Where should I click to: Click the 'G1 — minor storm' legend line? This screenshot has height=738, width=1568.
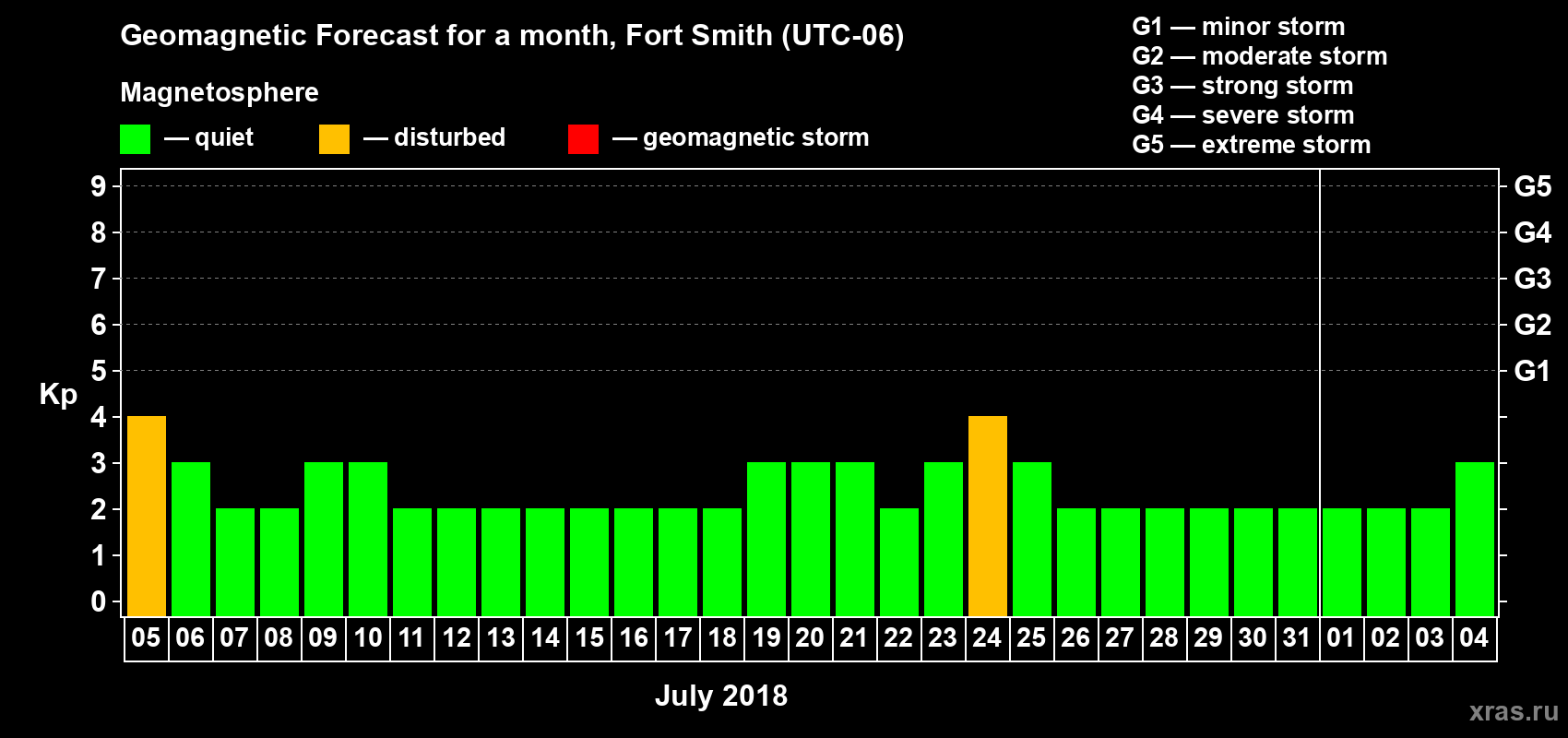coord(1239,27)
